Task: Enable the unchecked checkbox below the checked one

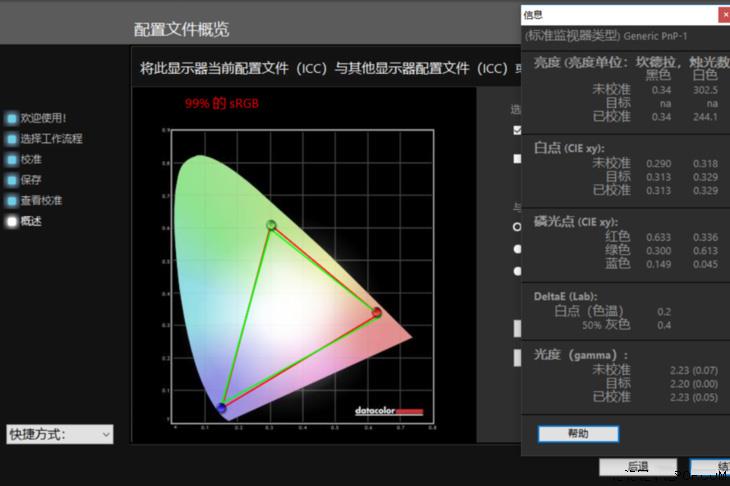Action: 517,158
